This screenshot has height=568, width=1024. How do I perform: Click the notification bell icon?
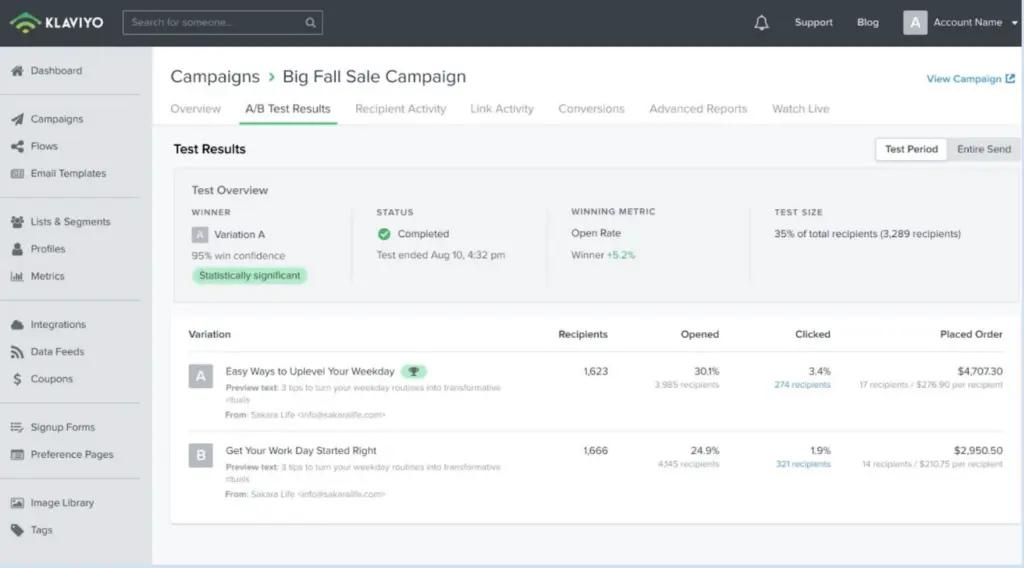[x=762, y=23]
